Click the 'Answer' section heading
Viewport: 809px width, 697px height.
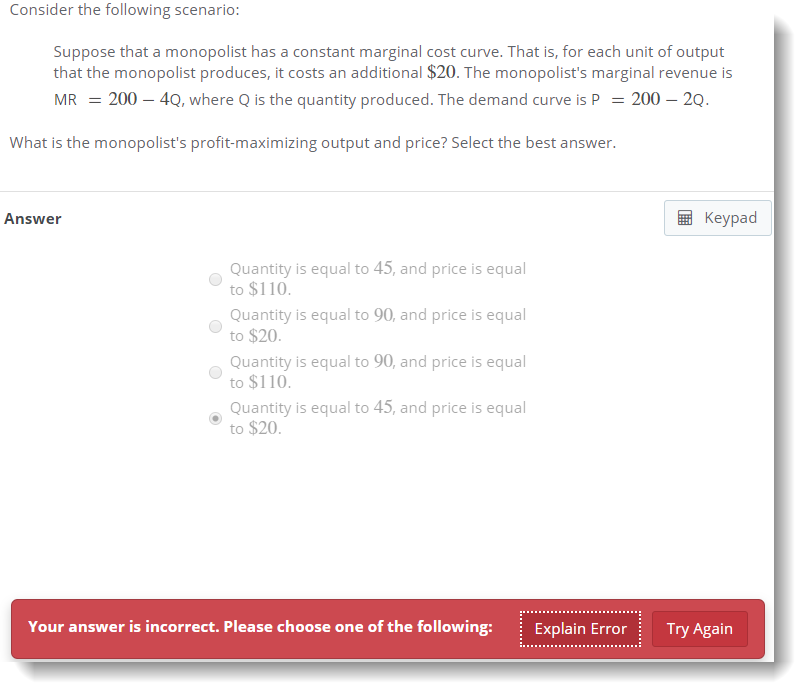[33, 219]
